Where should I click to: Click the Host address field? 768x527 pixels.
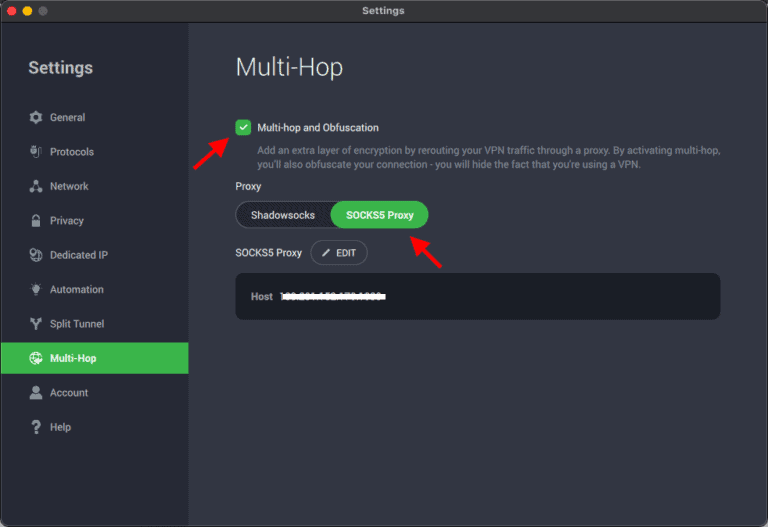pyautogui.click(x=333, y=297)
